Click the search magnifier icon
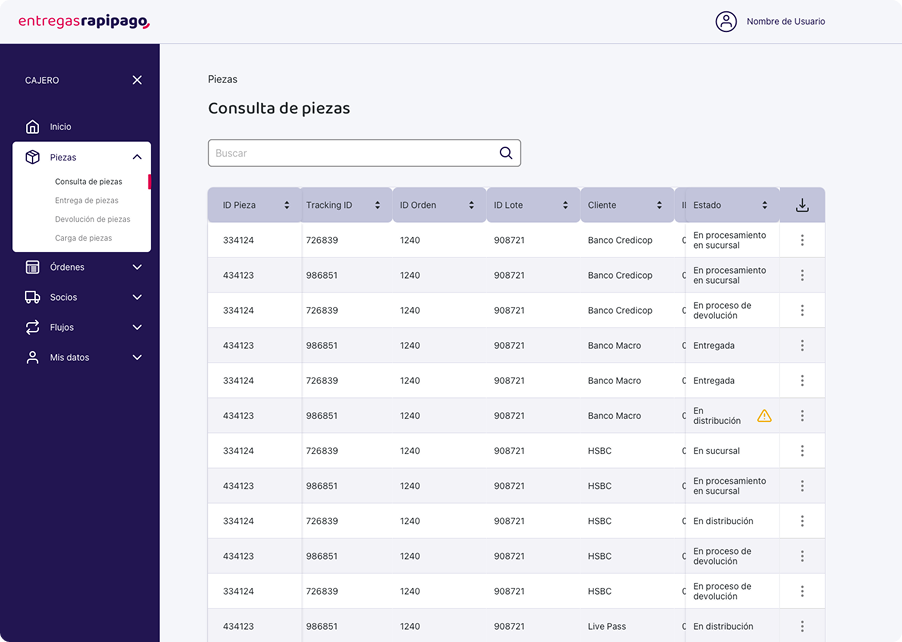The image size is (902, 642). [506, 153]
